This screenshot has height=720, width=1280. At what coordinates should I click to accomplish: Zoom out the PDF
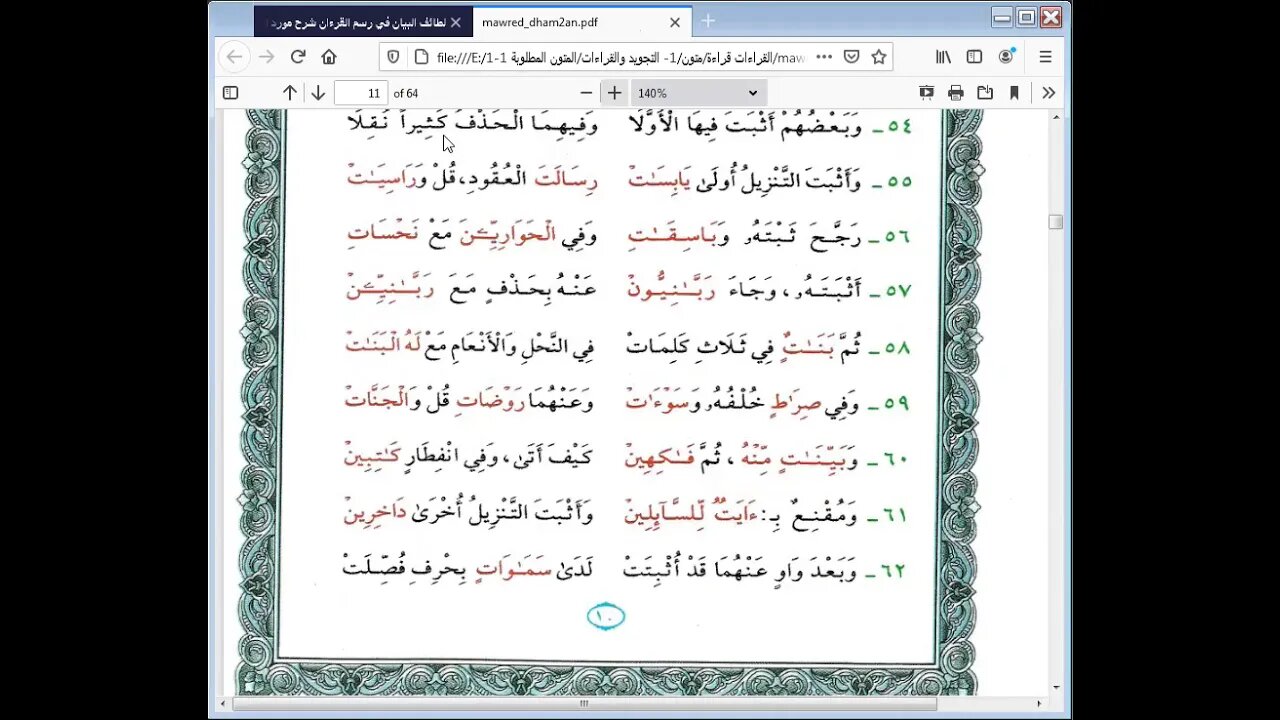[586, 93]
